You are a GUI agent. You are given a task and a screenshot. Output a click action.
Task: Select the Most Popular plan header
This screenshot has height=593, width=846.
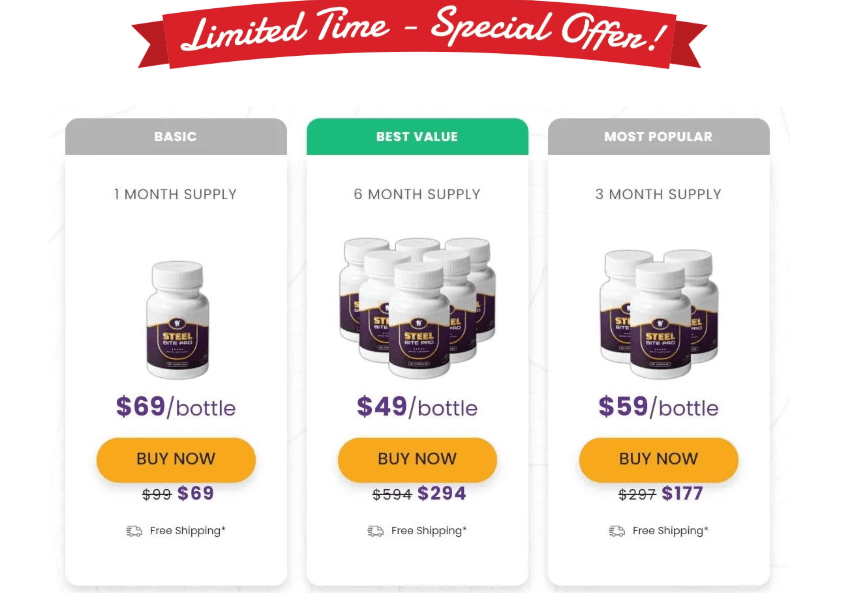pyautogui.click(x=659, y=137)
